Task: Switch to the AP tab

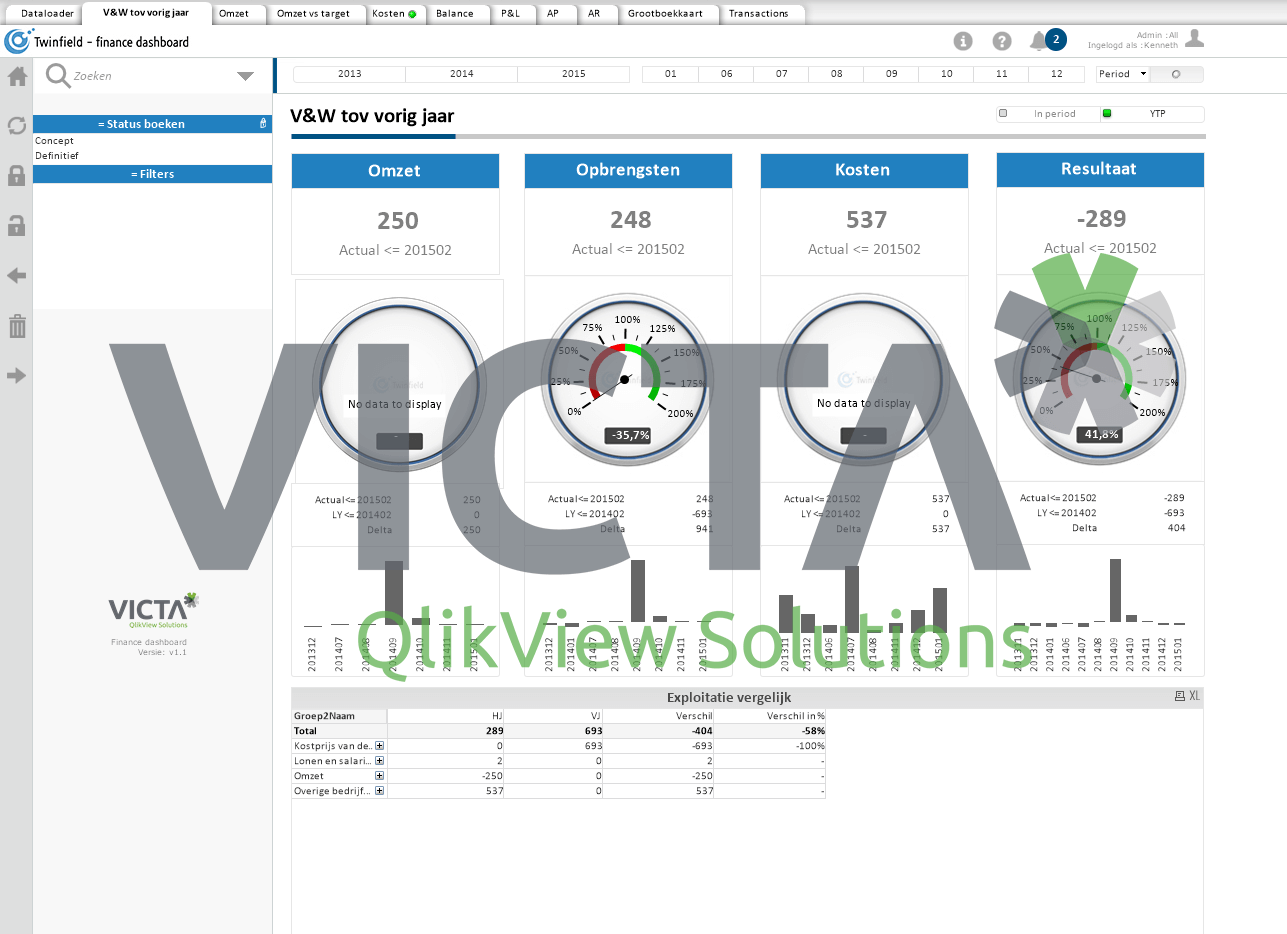Action: click(x=557, y=13)
